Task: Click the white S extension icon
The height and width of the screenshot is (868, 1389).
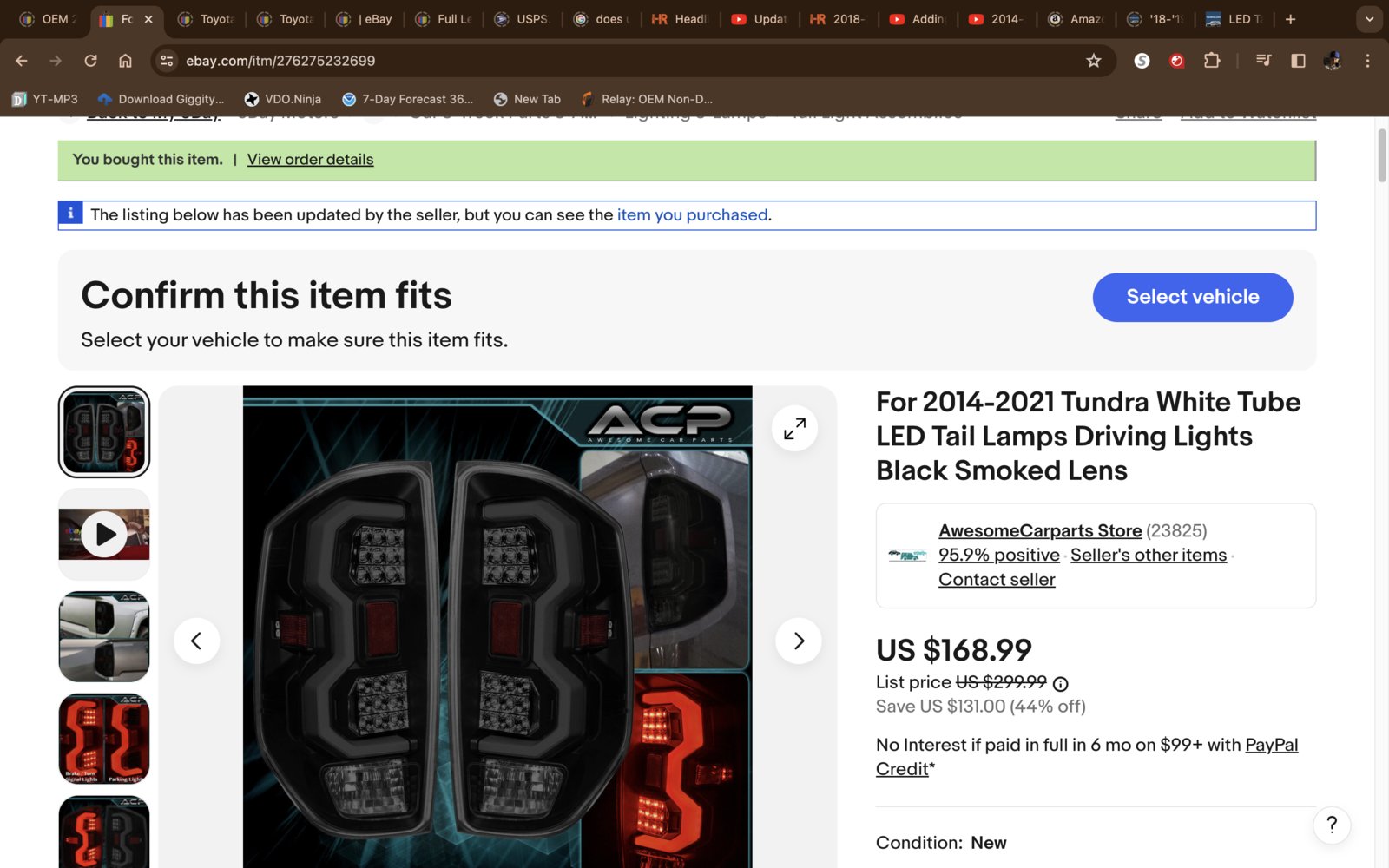Action: point(1142,61)
